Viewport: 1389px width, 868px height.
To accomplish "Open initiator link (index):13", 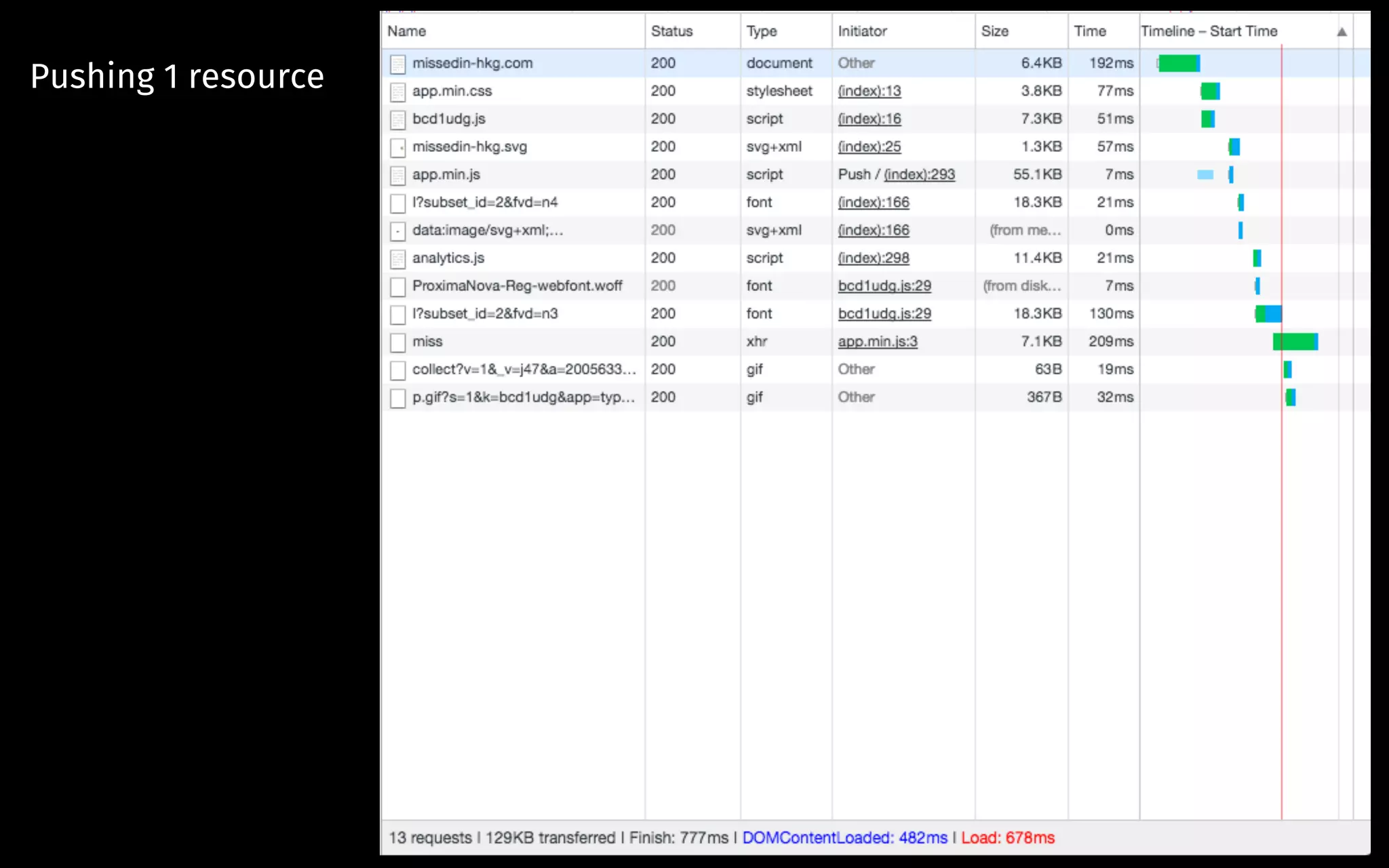I will click(869, 91).
